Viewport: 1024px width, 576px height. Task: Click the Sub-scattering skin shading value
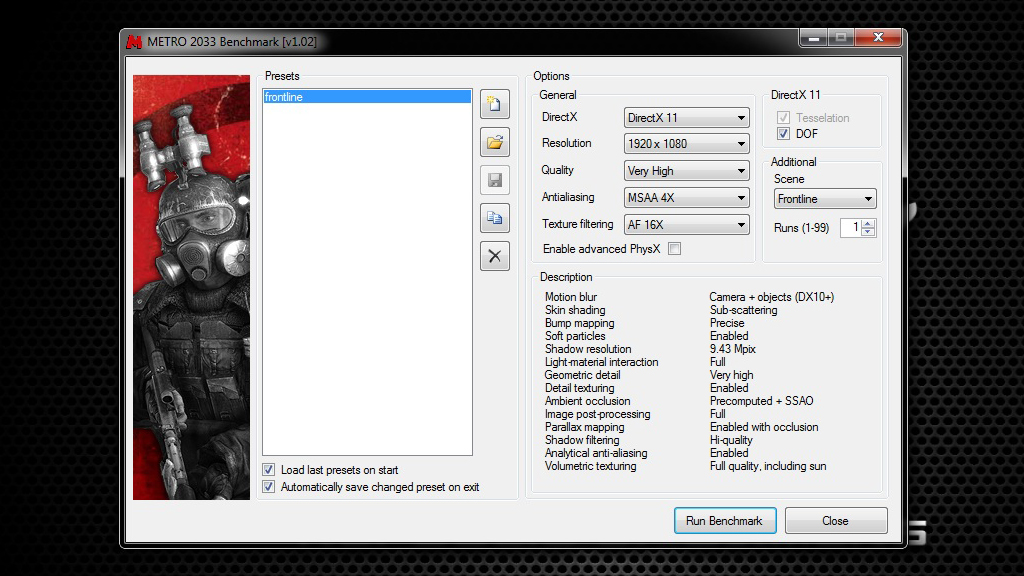click(743, 310)
